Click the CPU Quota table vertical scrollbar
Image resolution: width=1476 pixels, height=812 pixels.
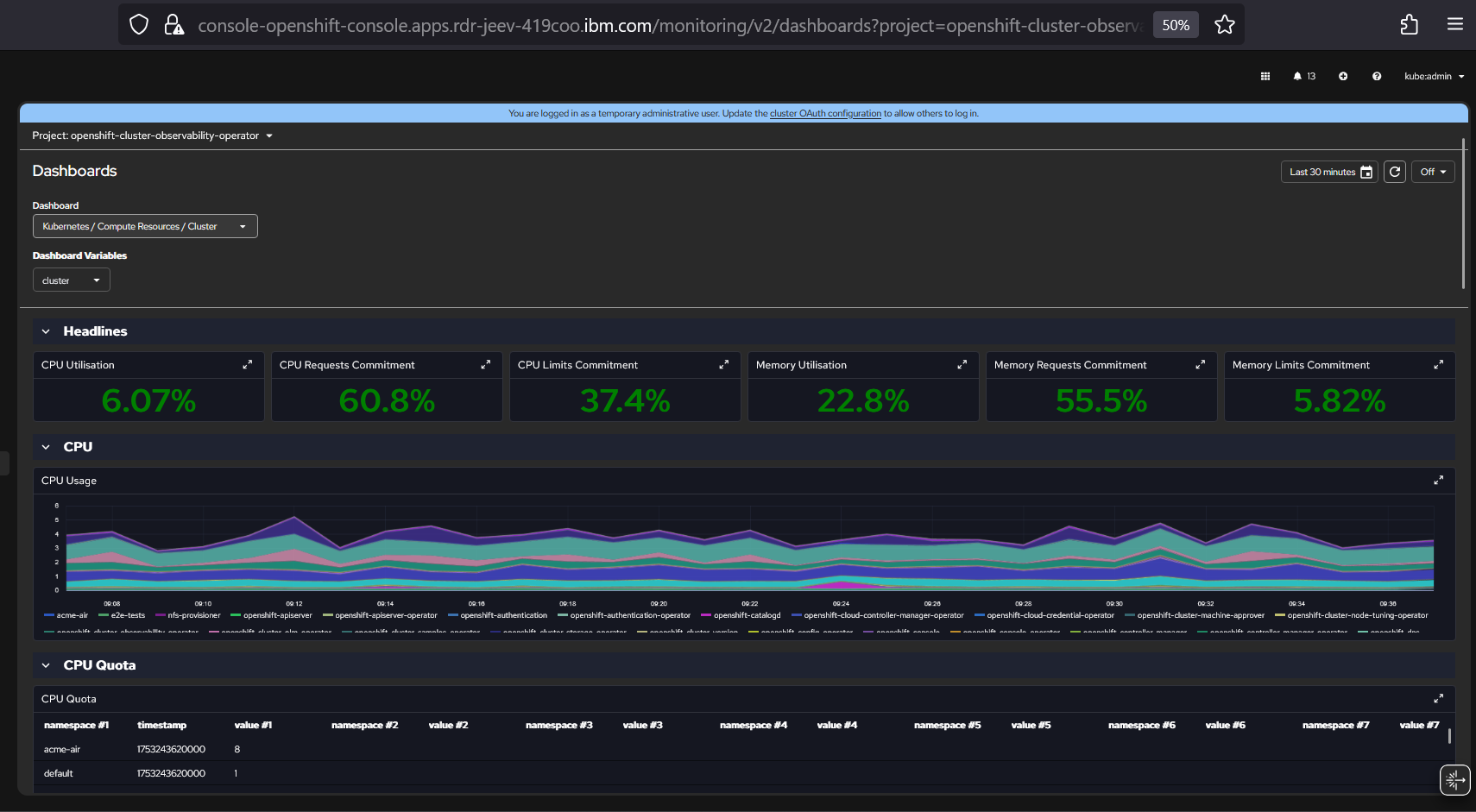pos(1449,736)
